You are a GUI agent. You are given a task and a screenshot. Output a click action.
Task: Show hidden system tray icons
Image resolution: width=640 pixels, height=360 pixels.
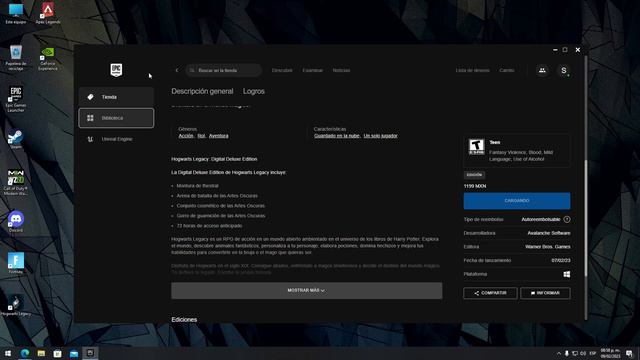558,353
